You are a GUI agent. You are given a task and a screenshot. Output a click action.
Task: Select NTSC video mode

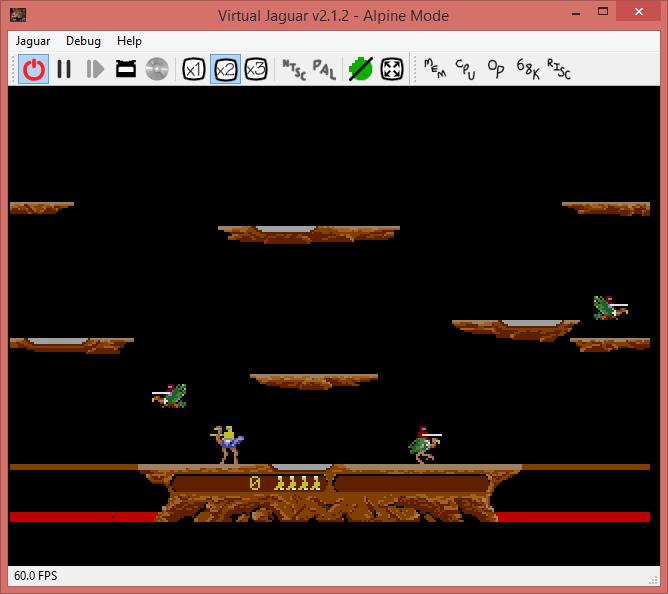coord(293,69)
